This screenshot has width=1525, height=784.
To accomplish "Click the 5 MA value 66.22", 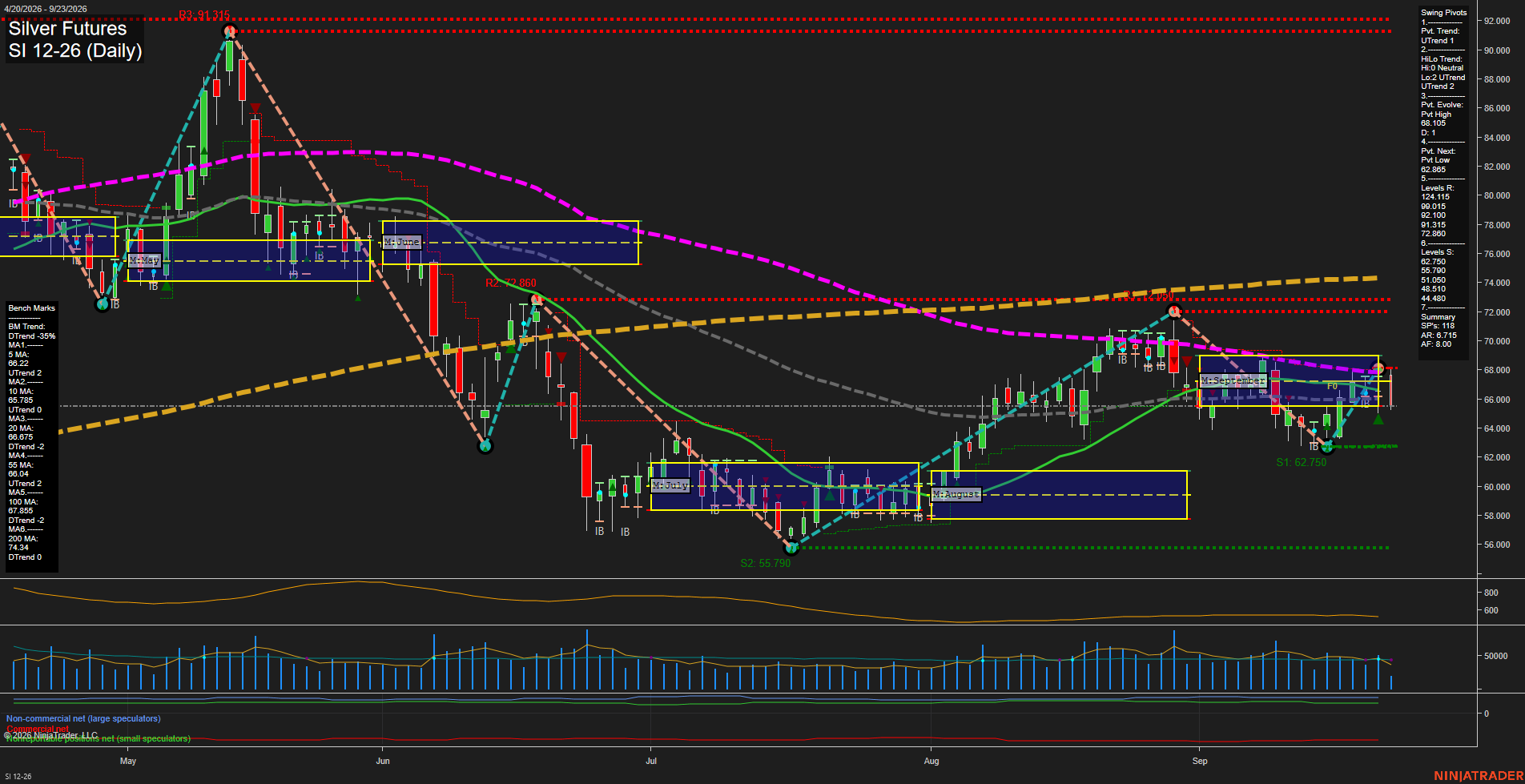I will coord(18,364).
